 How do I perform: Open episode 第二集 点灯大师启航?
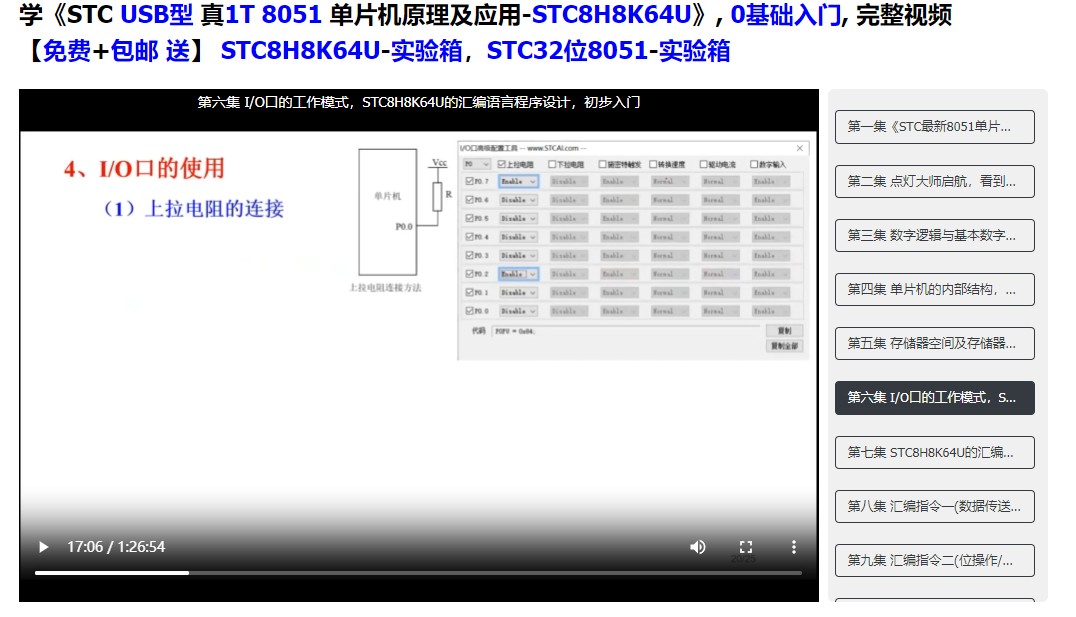tap(935, 181)
